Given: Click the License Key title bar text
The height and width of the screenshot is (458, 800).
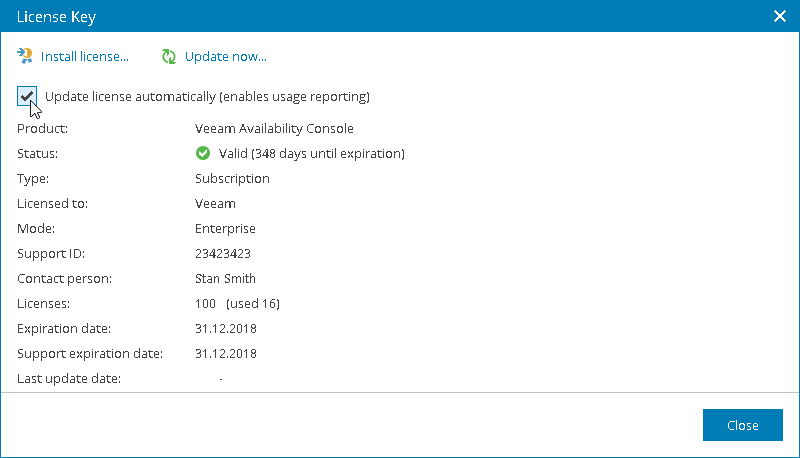Looking at the screenshot, I should (57, 16).
